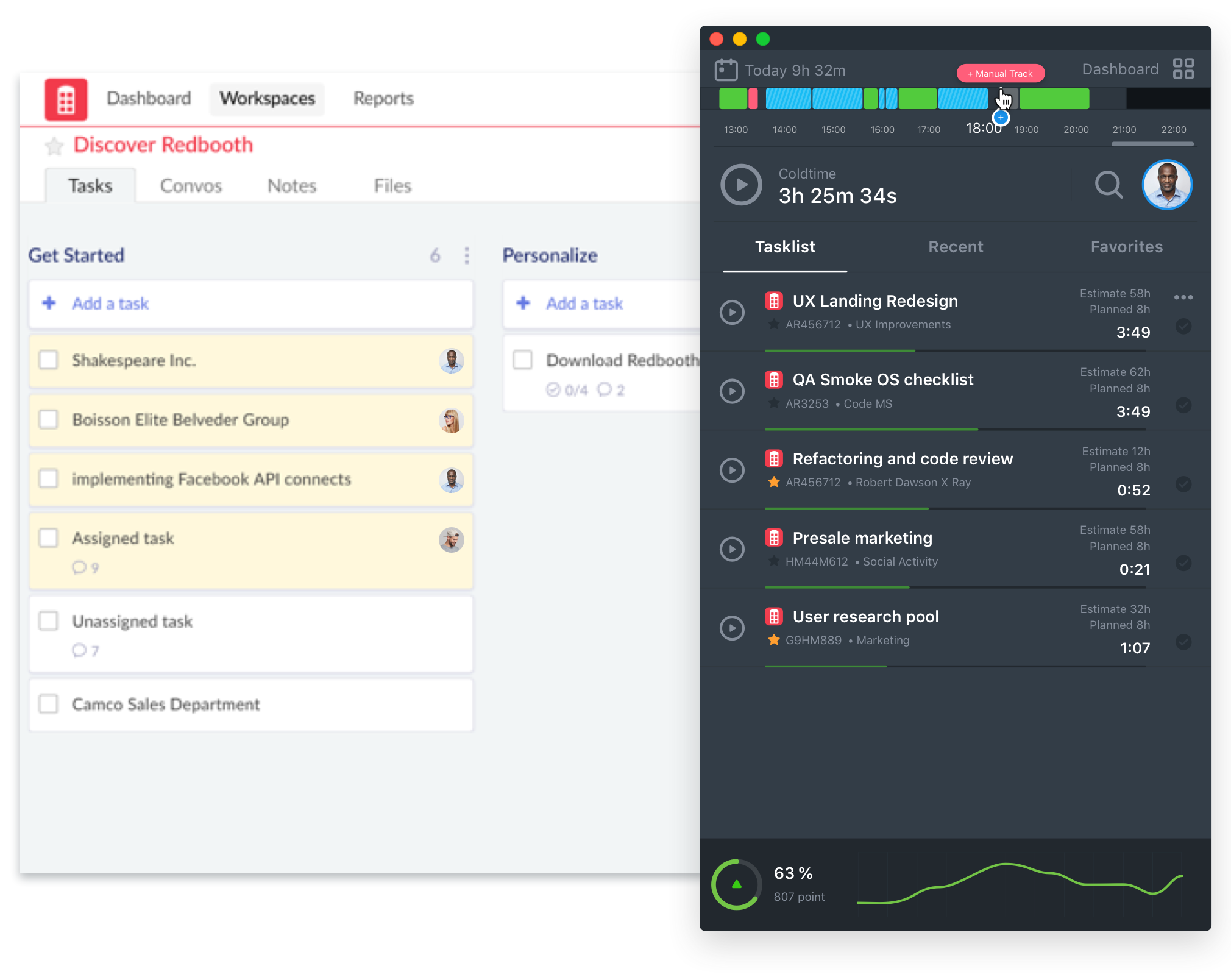Image resolution: width=1231 pixels, height=980 pixels.
Task: Click the blue timeline plus marker
Action: 1000,118
